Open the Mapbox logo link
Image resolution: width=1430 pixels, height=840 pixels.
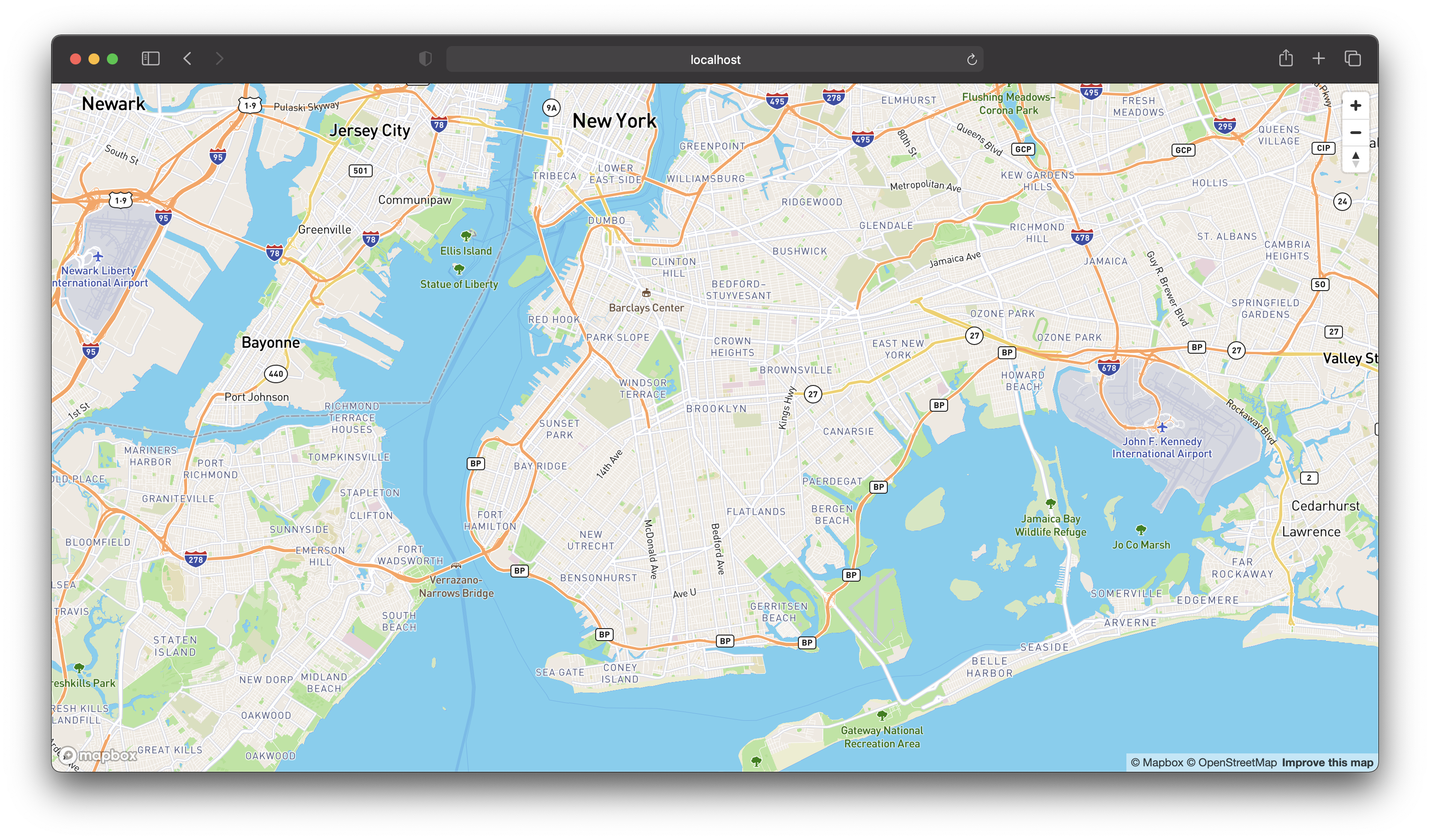99,755
